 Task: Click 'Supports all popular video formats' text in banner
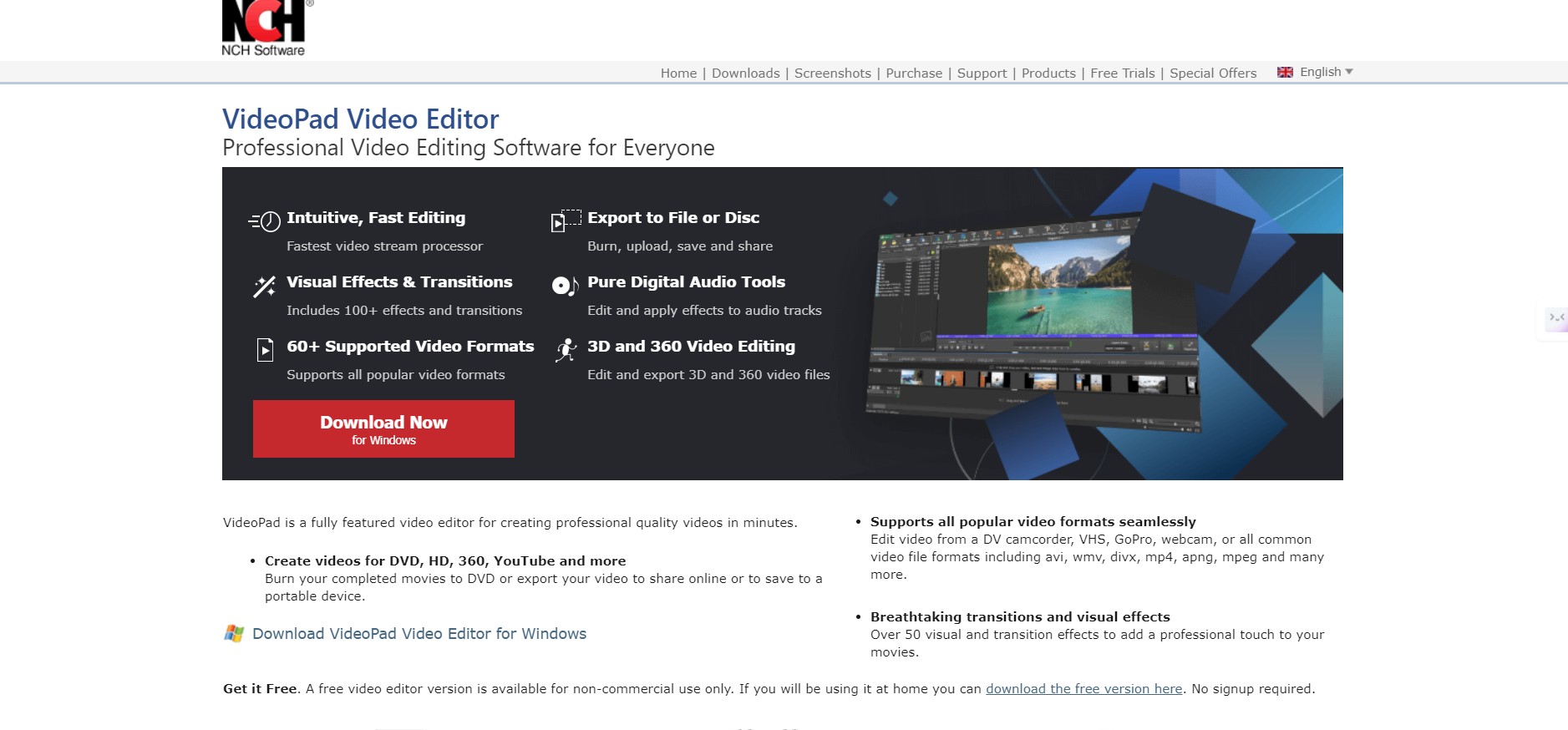396,375
